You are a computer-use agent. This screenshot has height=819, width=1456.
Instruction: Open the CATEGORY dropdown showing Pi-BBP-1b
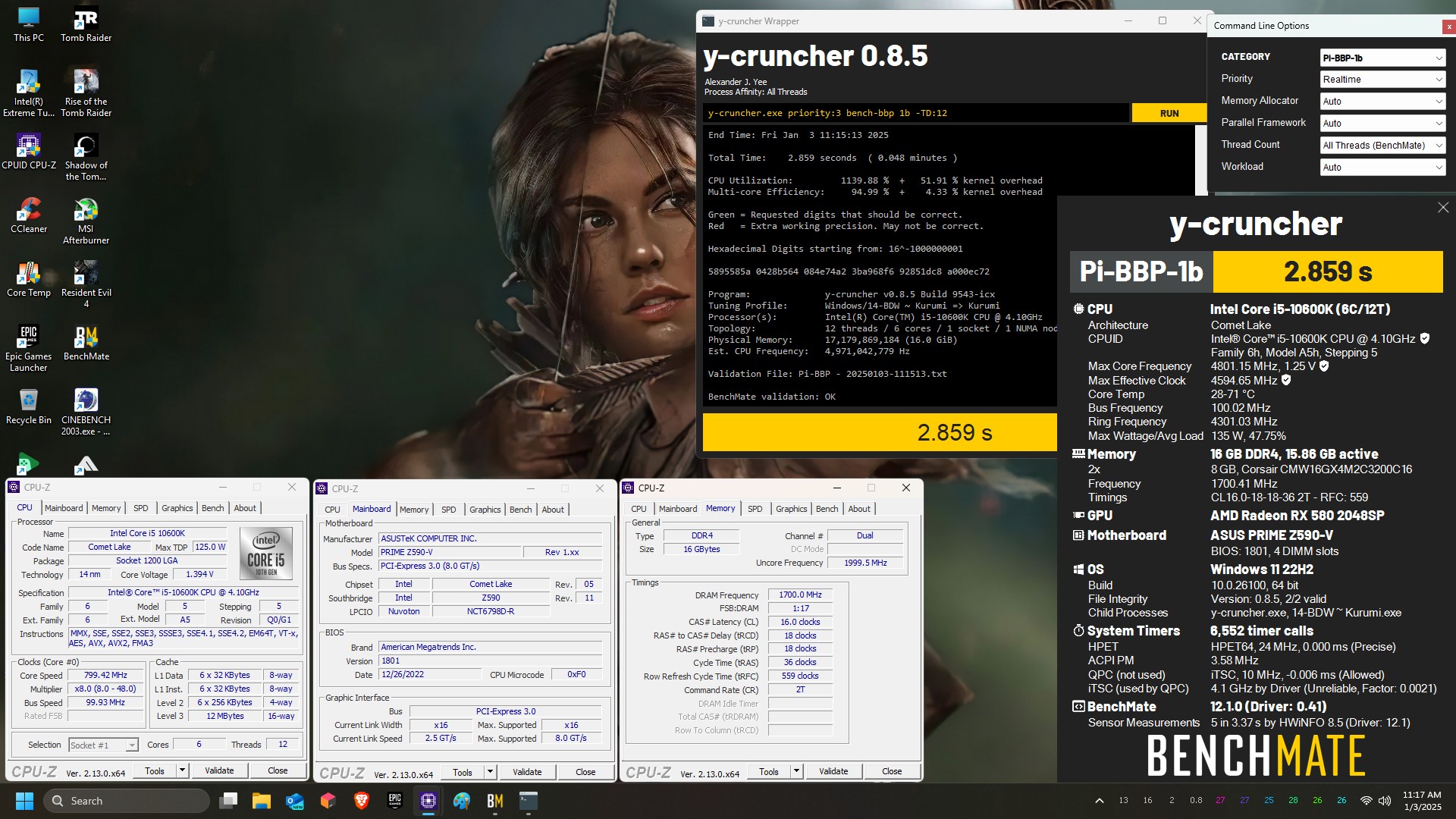pyautogui.click(x=1382, y=58)
